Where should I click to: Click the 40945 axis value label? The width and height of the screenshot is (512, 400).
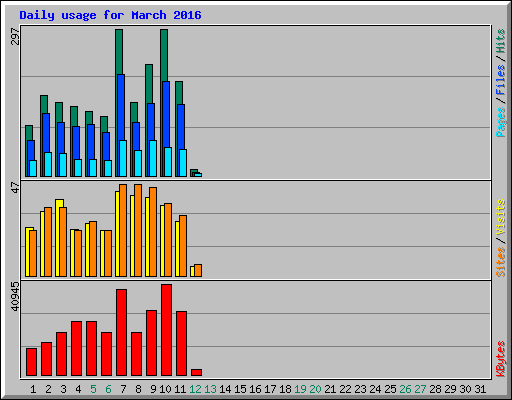point(16,296)
